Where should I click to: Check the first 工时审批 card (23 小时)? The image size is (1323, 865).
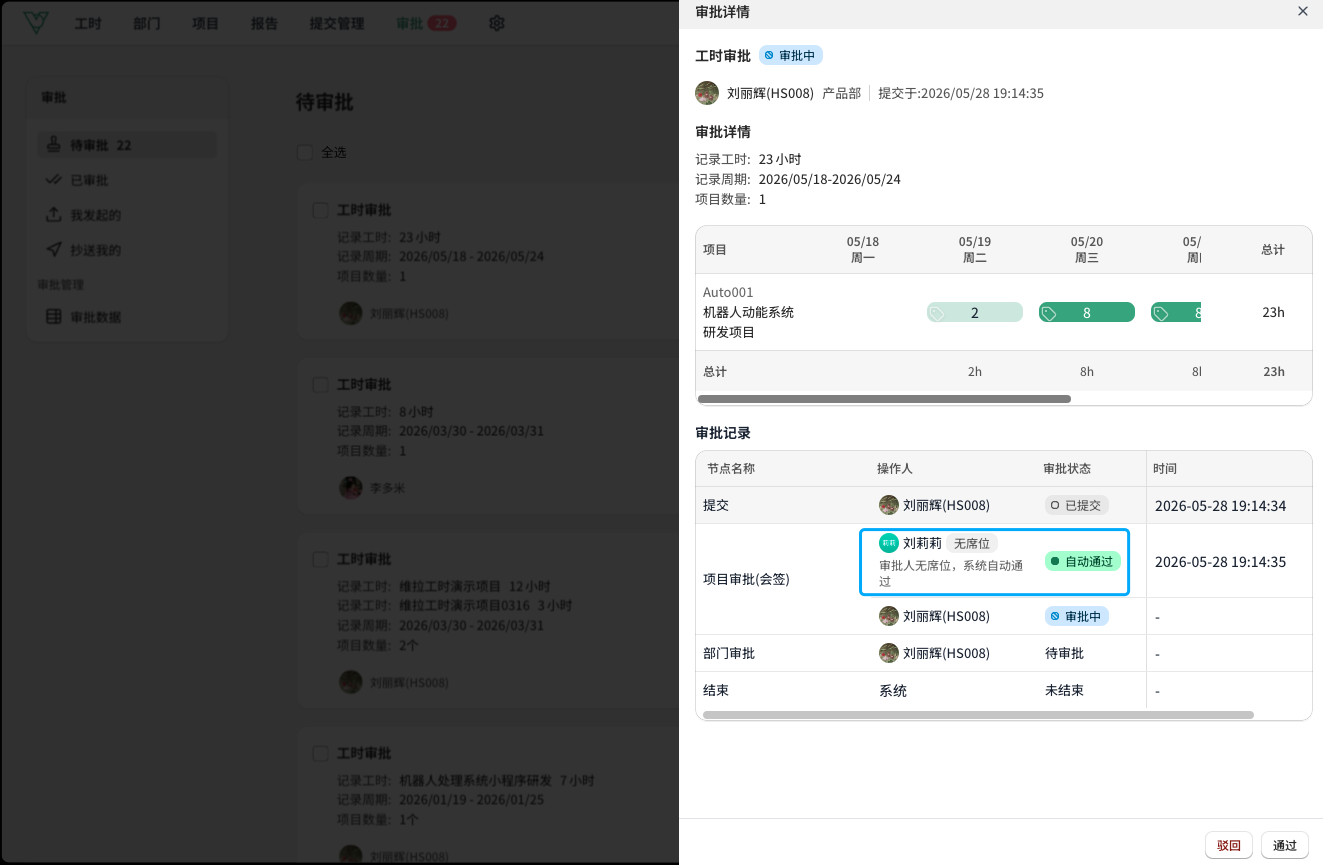pos(320,210)
